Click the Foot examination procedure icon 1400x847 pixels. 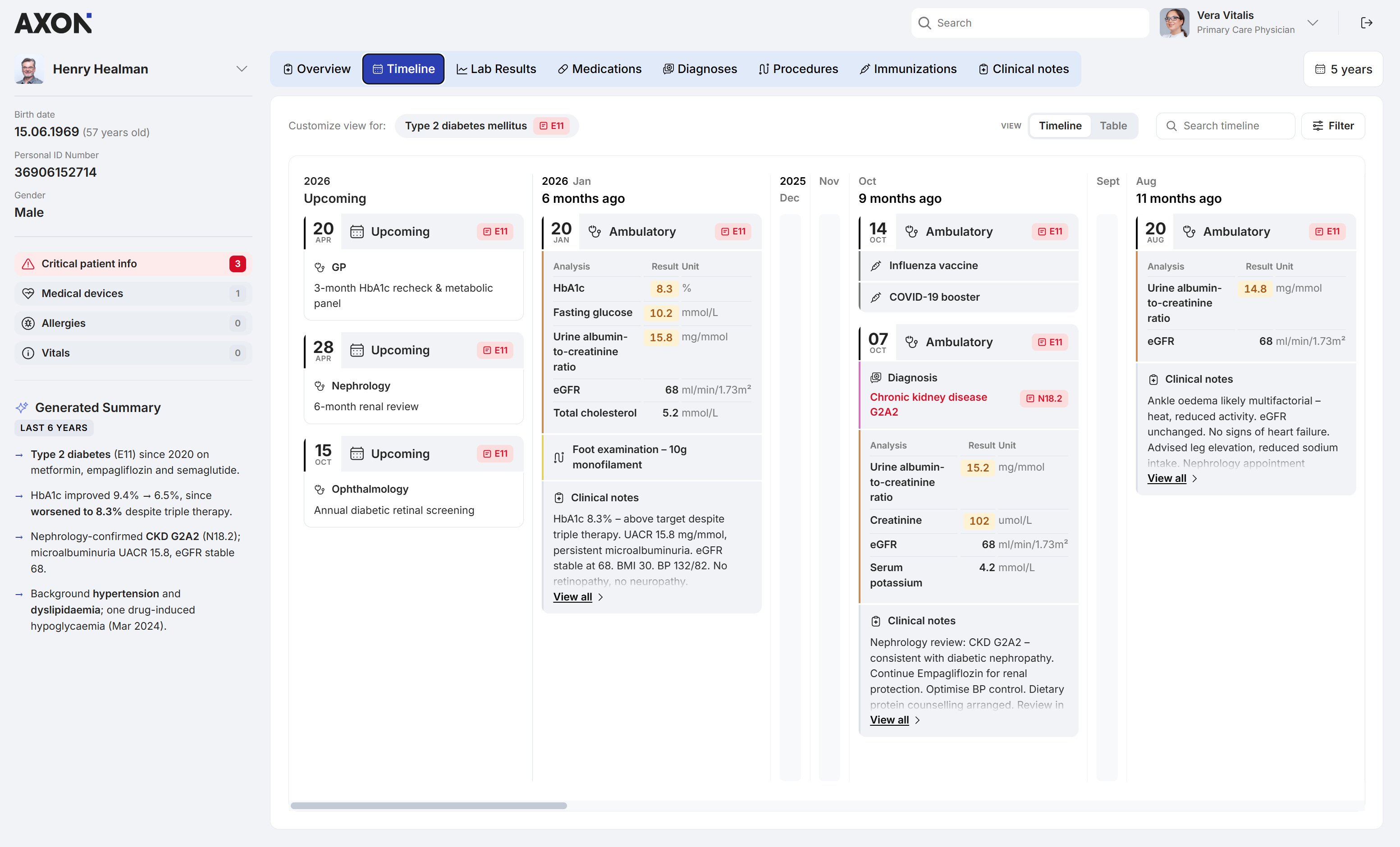pos(559,457)
